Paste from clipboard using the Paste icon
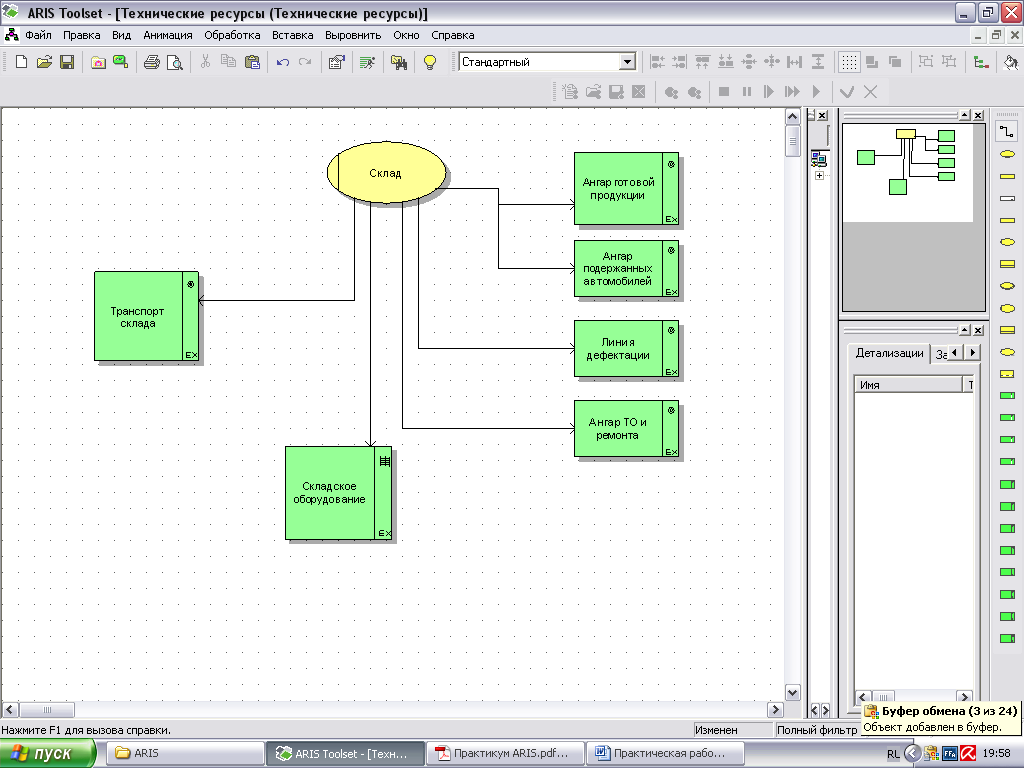Image resolution: width=1024 pixels, height=768 pixels. (x=251, y=62)
